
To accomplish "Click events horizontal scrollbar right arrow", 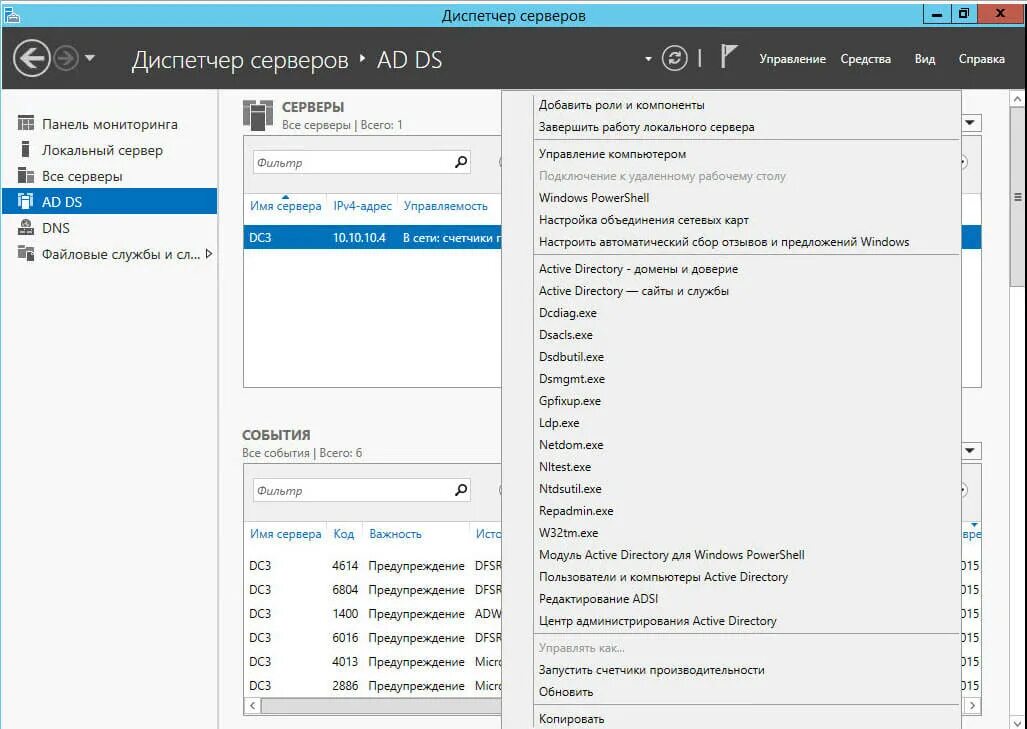I will pos(972,705).
